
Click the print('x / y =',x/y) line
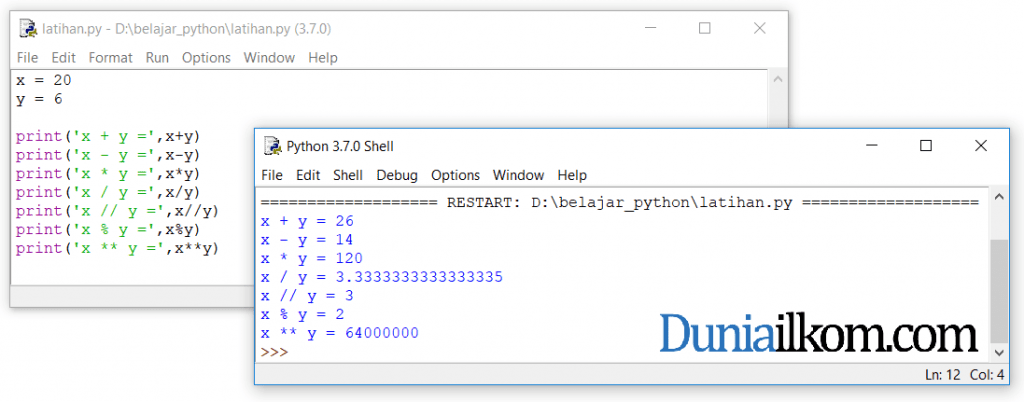[108, 193]
